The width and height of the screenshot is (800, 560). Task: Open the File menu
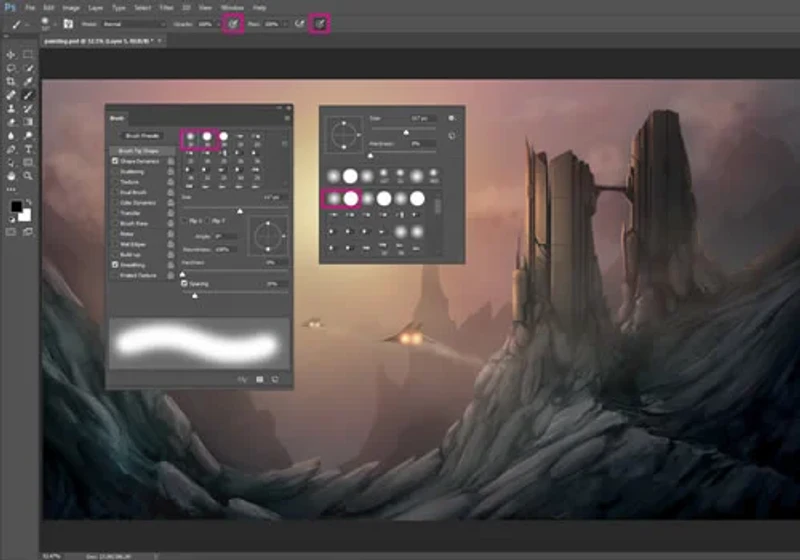tap(30, 8)
